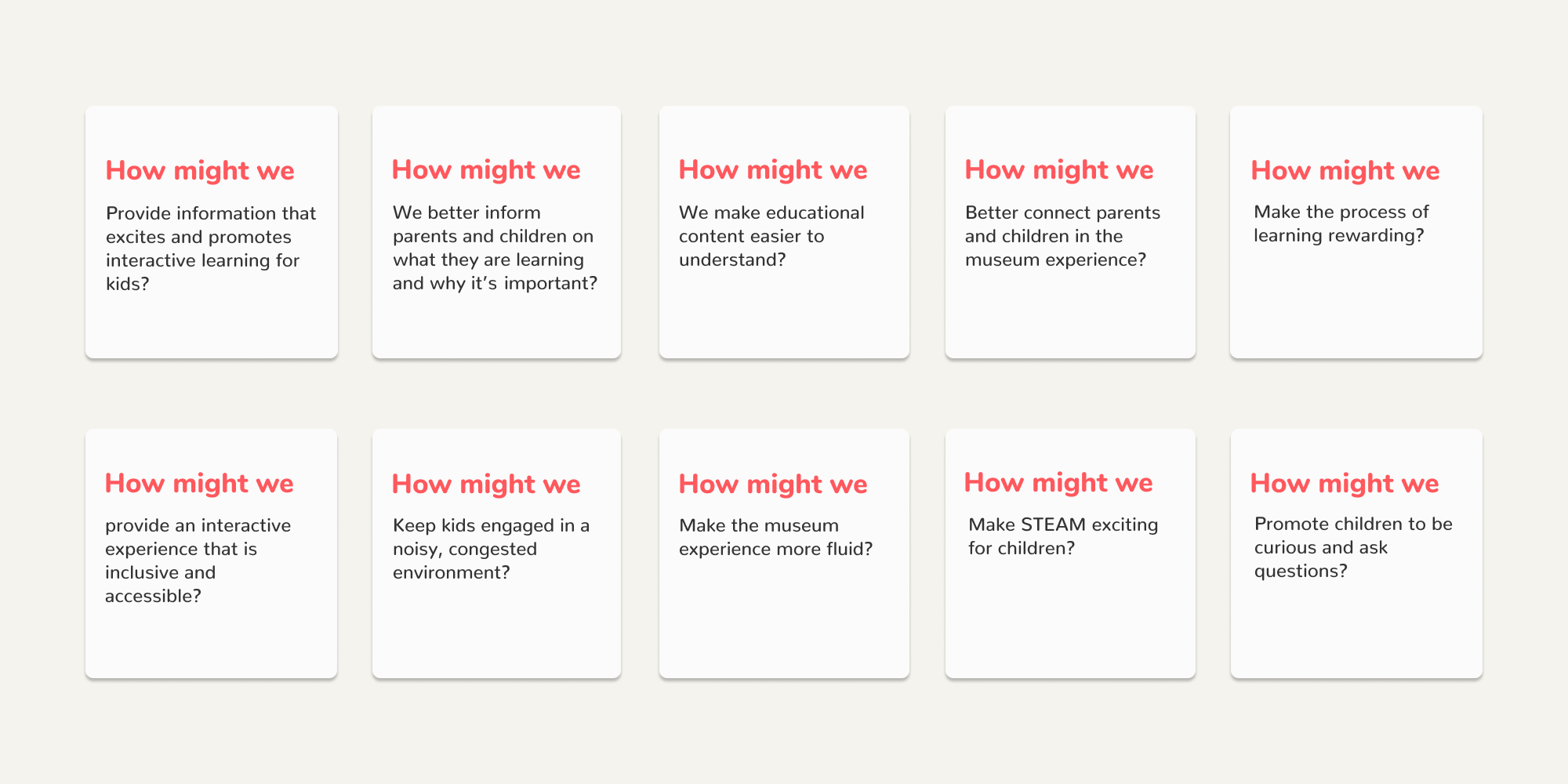Viewport: 1568px width, 784px height.
Task: Click the card about informing parents and children
Action: (x=496, y=232)
